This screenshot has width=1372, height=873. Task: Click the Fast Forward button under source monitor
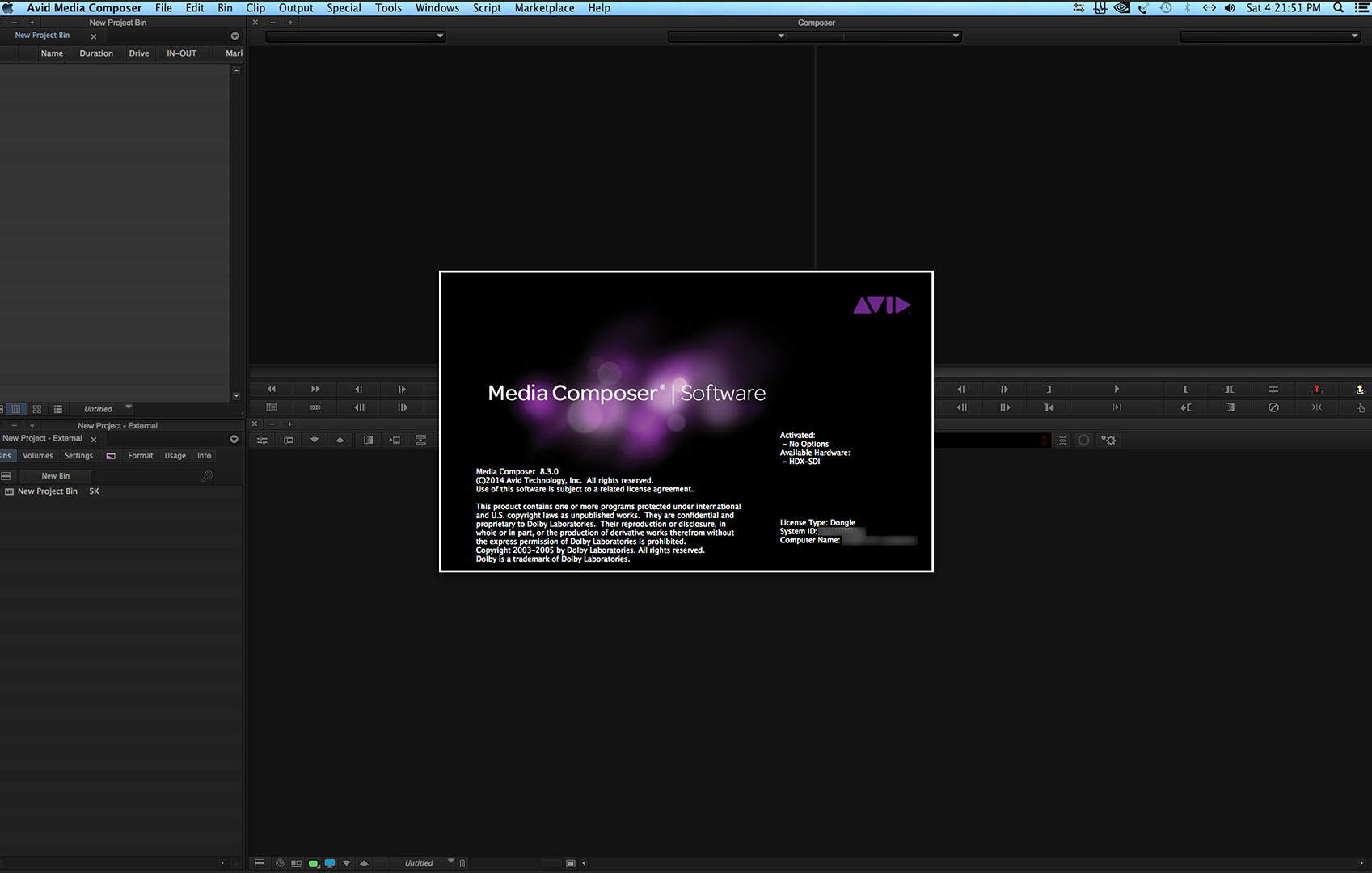coord(315,389)
